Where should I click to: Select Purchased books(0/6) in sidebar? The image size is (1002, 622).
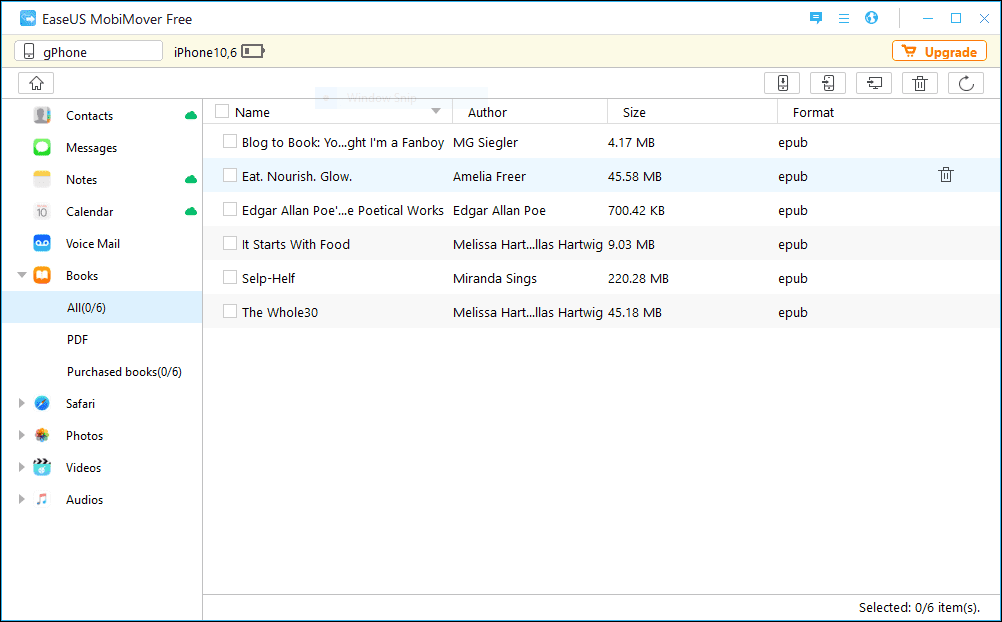[x=124, y=372]
